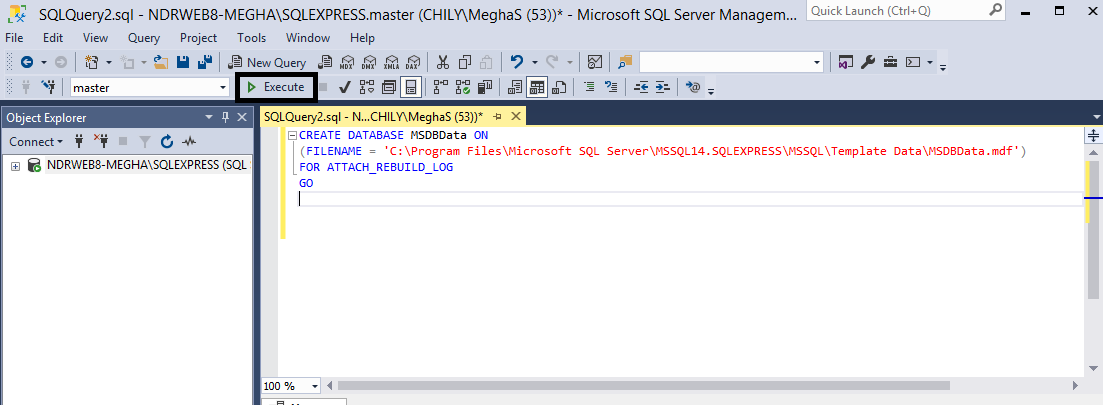
Task: Collapse the CREATE DATABASE code block
Action: pyautogui.click(x=293, y=135)
